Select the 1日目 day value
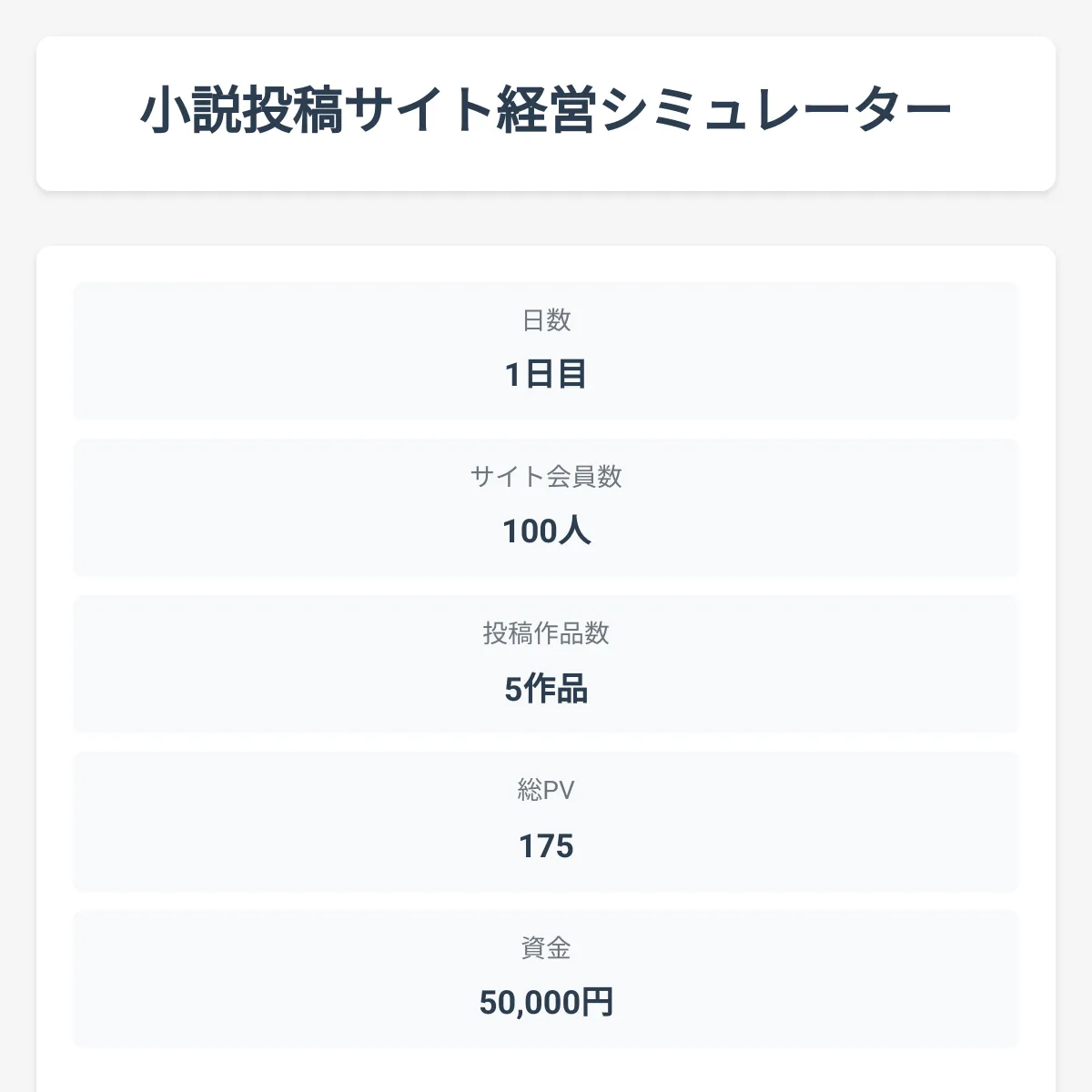 [546, 374]
